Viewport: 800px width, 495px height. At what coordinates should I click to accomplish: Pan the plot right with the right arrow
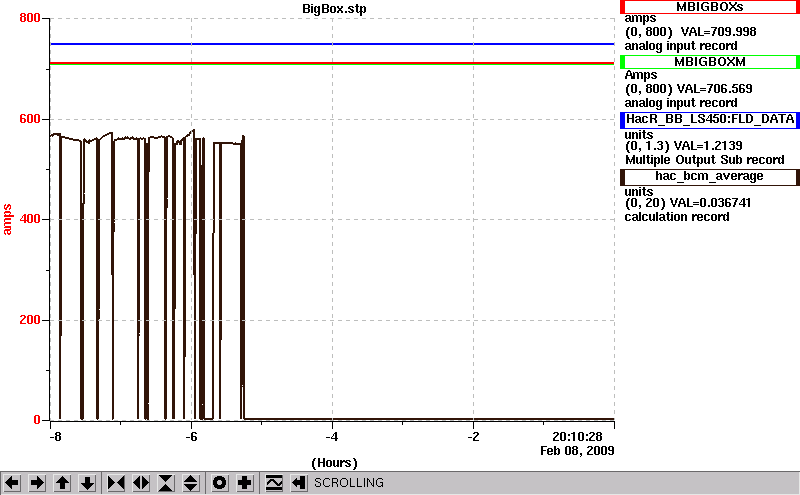[37, 483]
